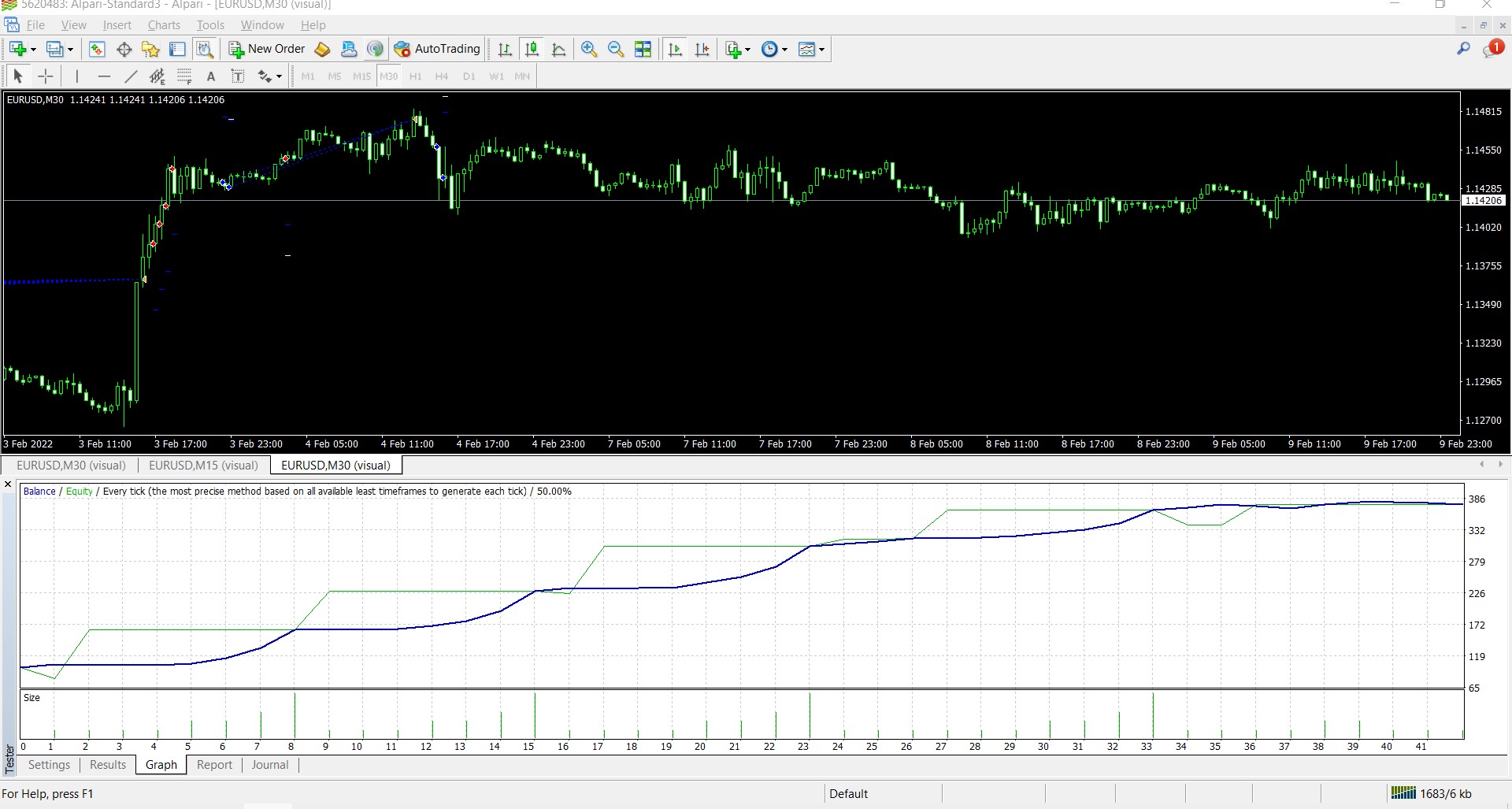Screen dimensions: 1512x809
Task: Draw a horizontal line tool
Action: click(x=104, y=76)
